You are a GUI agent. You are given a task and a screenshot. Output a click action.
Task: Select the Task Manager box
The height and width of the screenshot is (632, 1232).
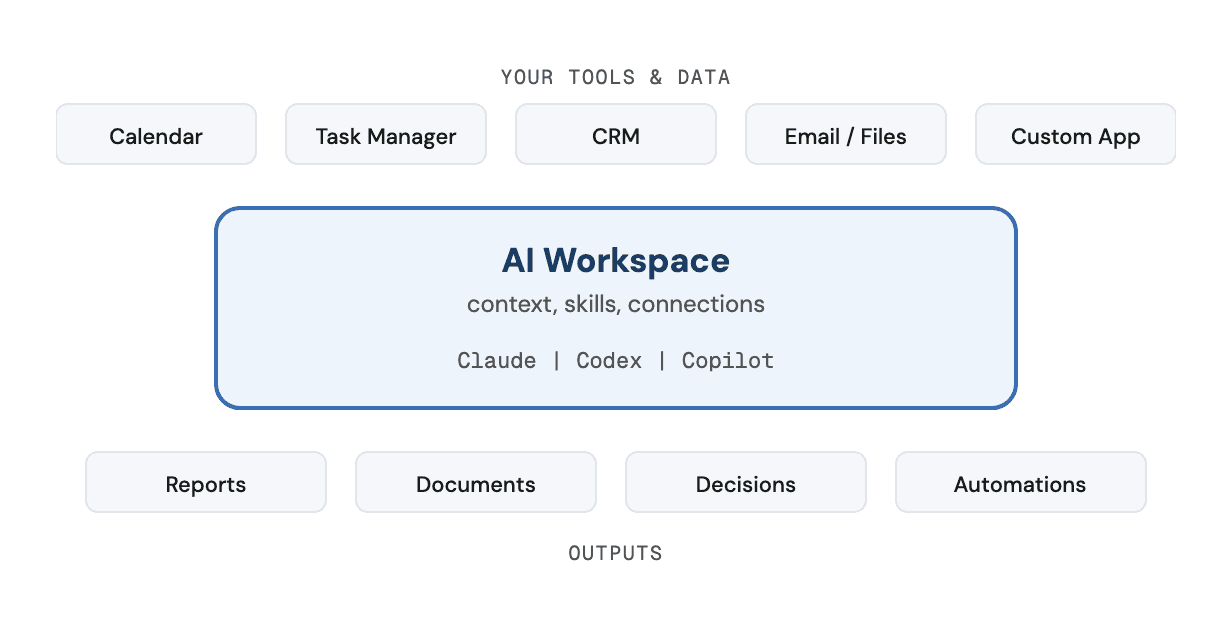point(386,134)
